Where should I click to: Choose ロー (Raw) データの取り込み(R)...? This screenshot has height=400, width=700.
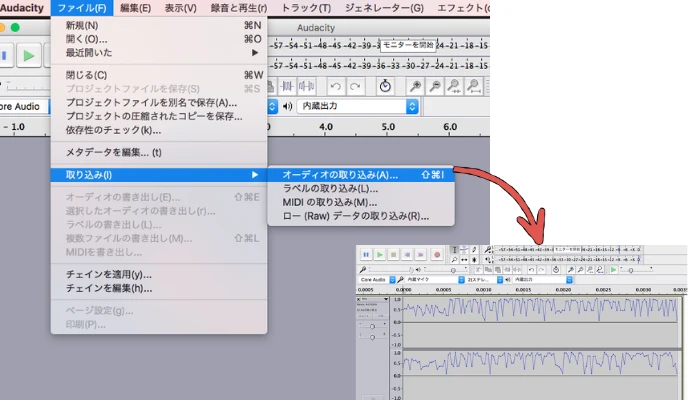[361, 216]
